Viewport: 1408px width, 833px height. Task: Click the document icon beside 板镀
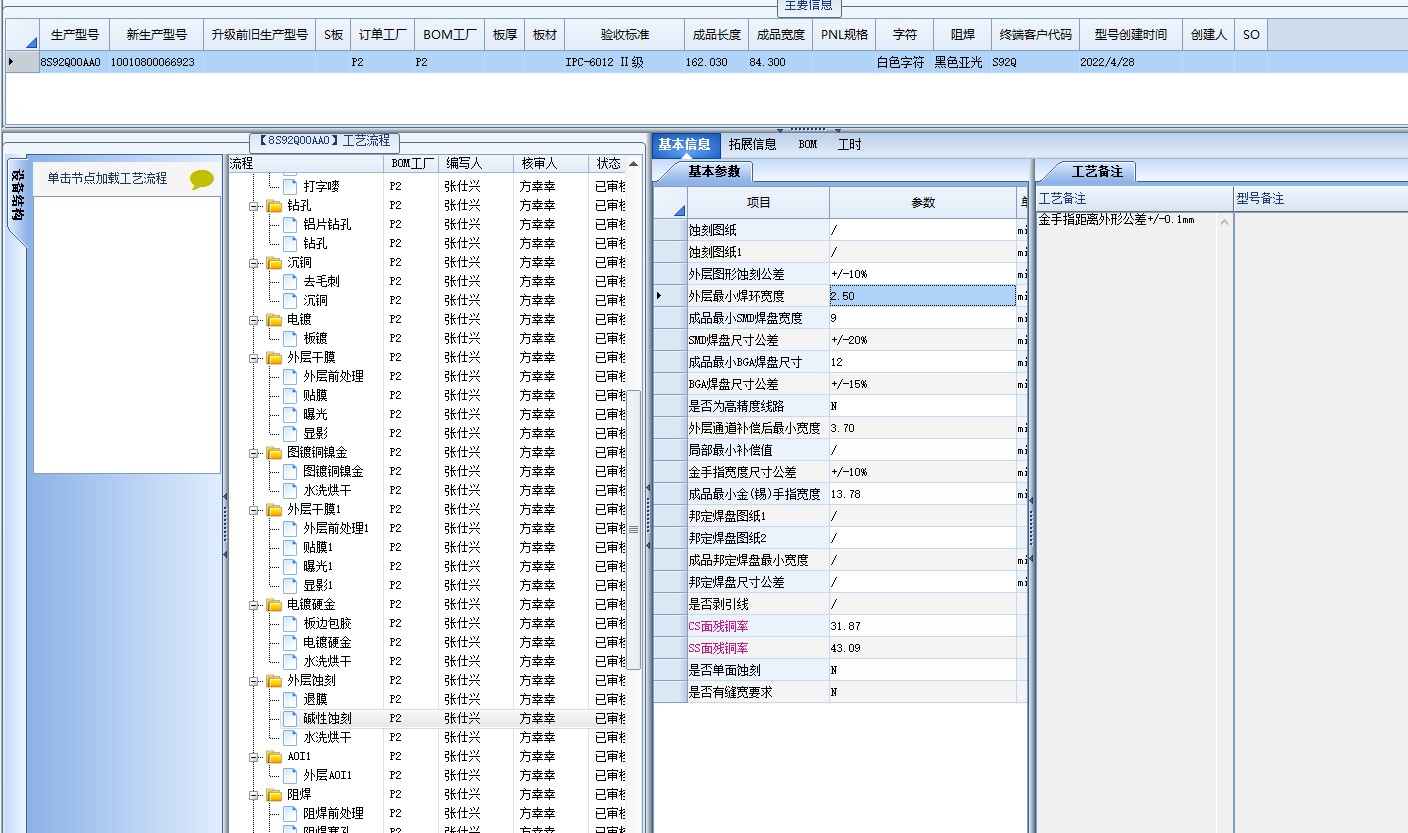(x=290, y=339)
